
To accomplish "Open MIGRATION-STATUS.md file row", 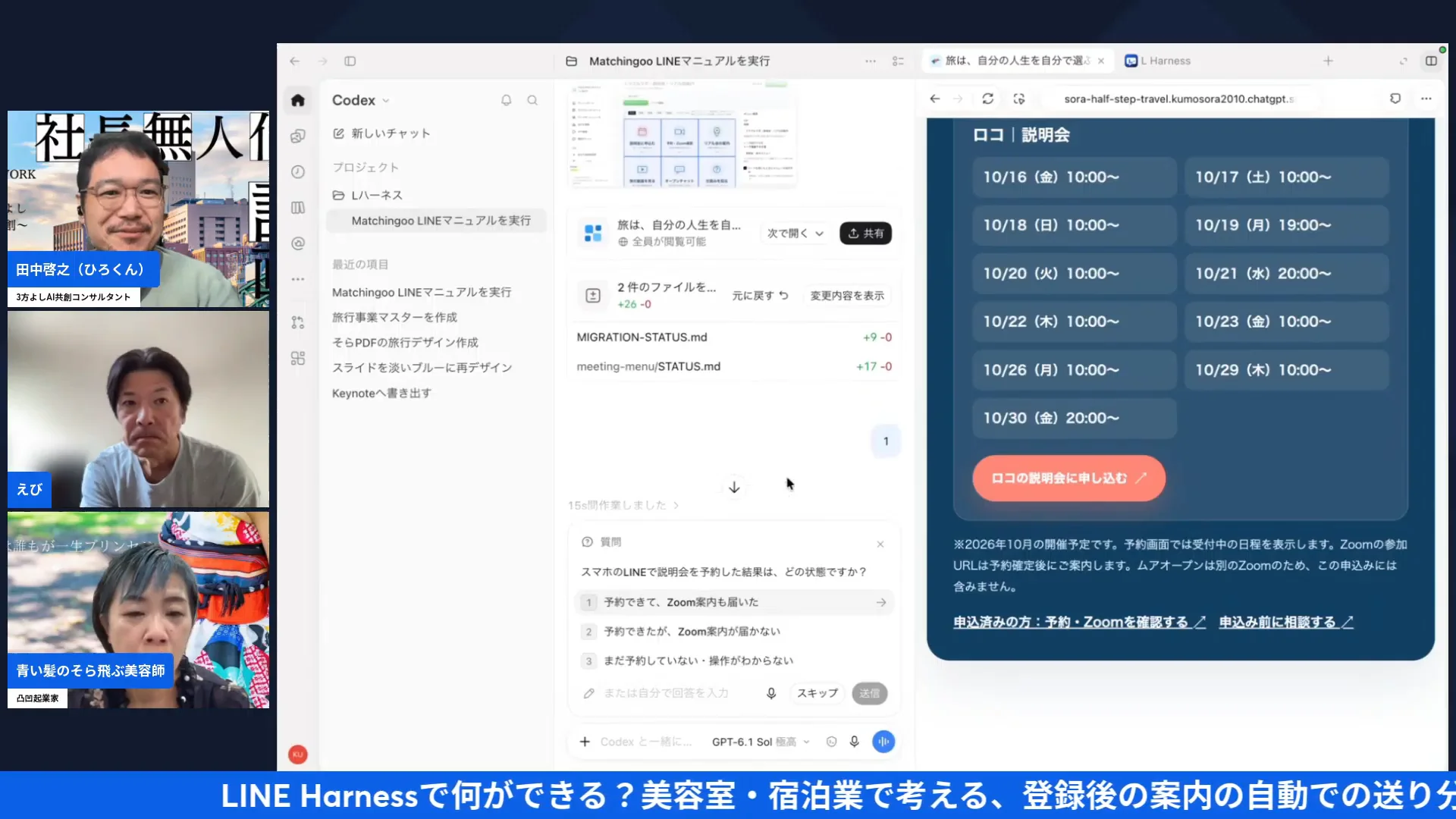I will coord(734,337).
